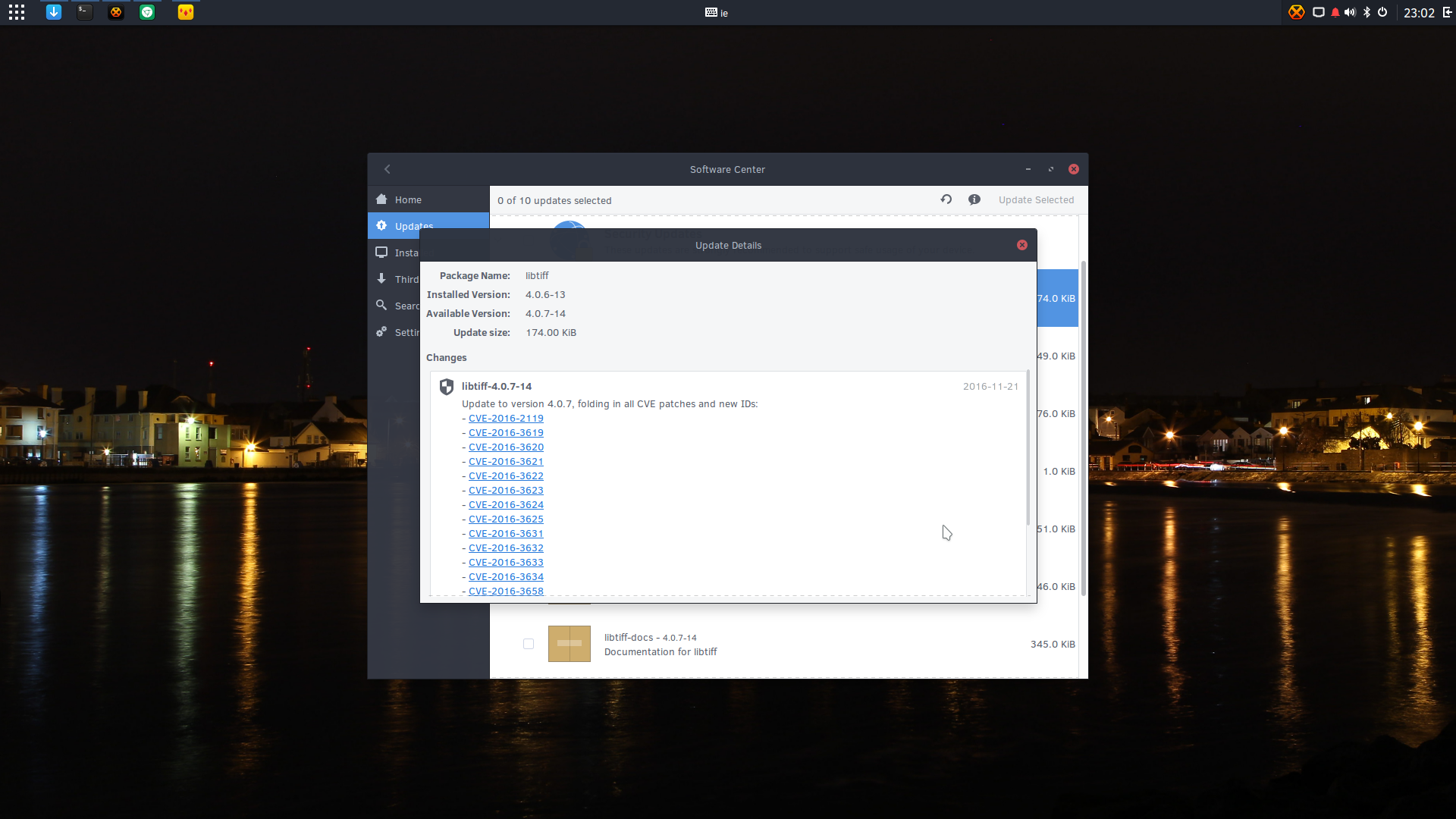Open the CVE-2016-3619 link
The image size is (1456, 819).
click(x=506, y=433)
